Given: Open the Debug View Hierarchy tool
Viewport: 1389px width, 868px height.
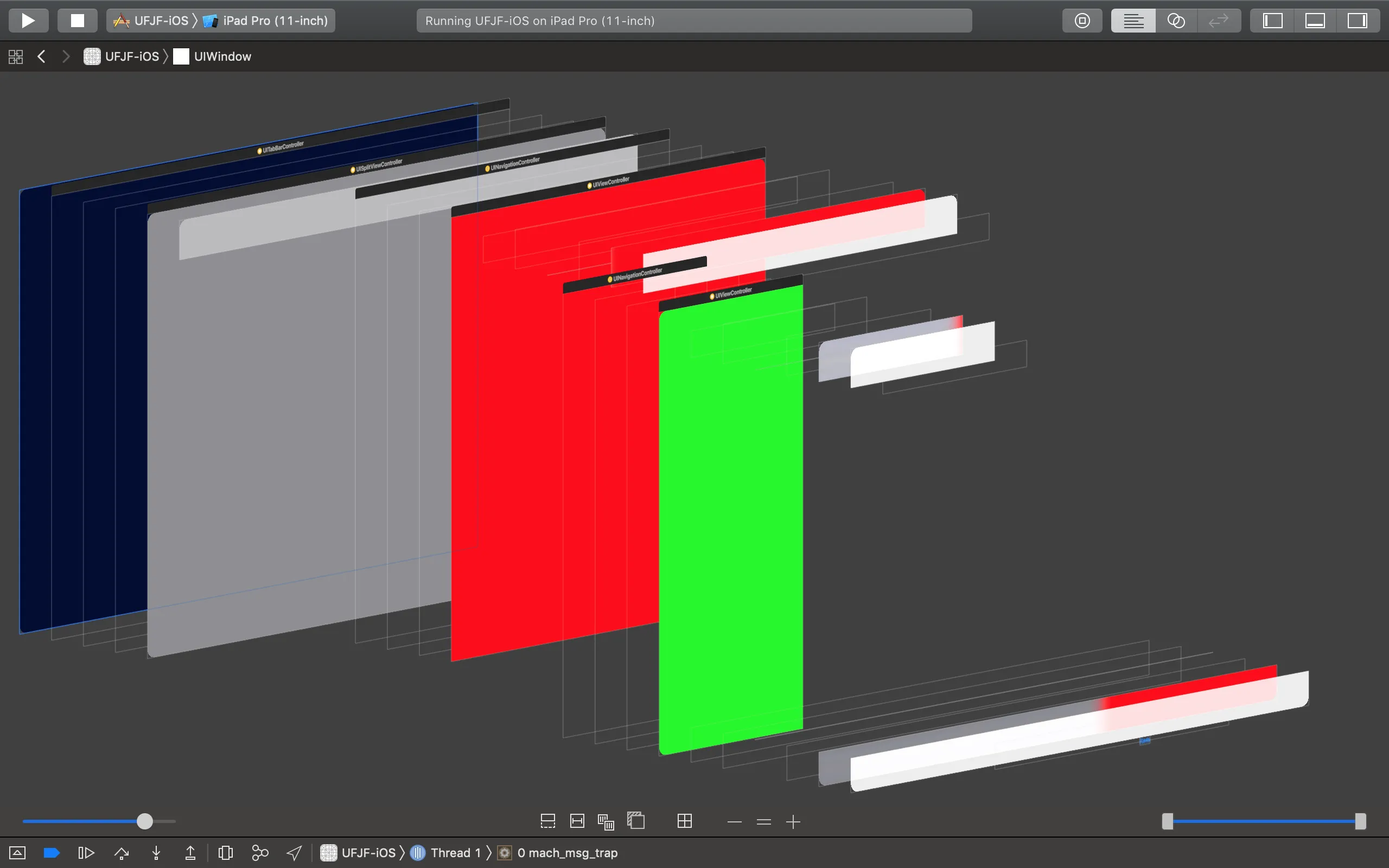Looking at the screenshot, I should pos(226,853).
